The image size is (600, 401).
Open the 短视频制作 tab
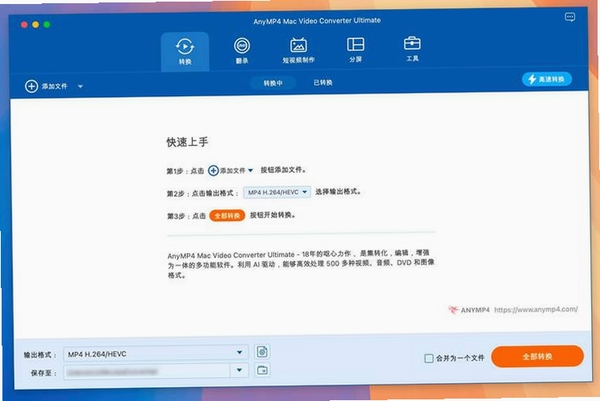[298, 51]
